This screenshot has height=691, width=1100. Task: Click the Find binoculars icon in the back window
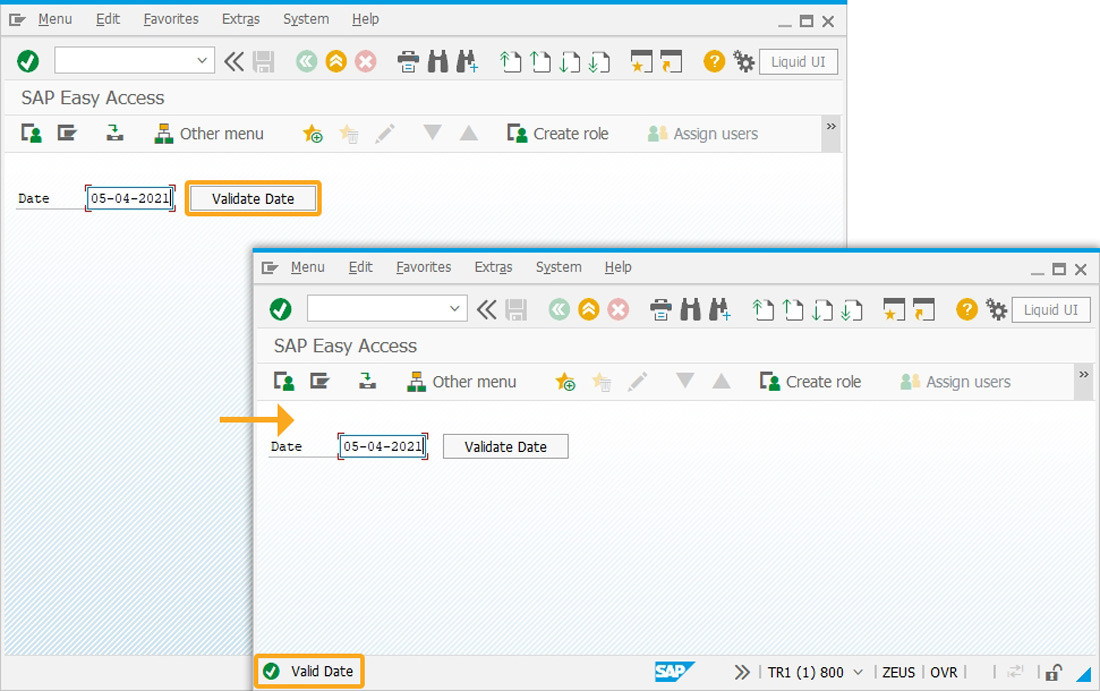pos(438,62)
